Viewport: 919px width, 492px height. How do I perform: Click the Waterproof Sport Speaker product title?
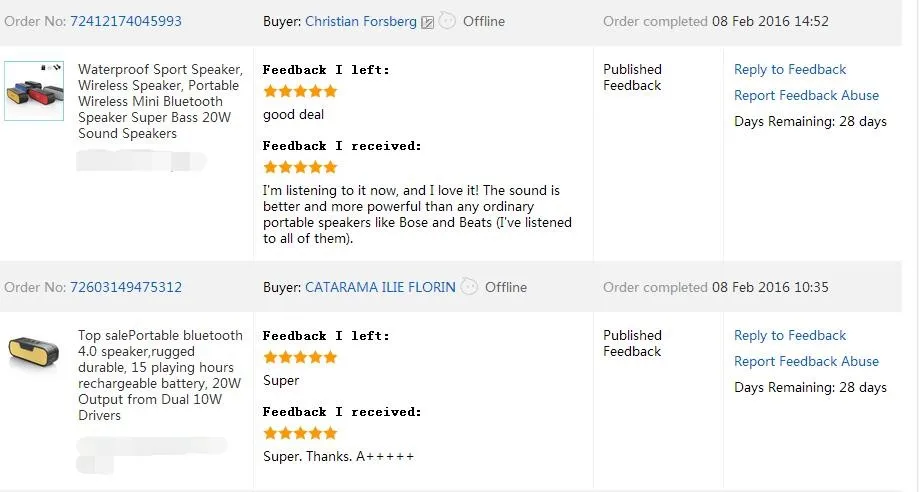click(160, 101)
